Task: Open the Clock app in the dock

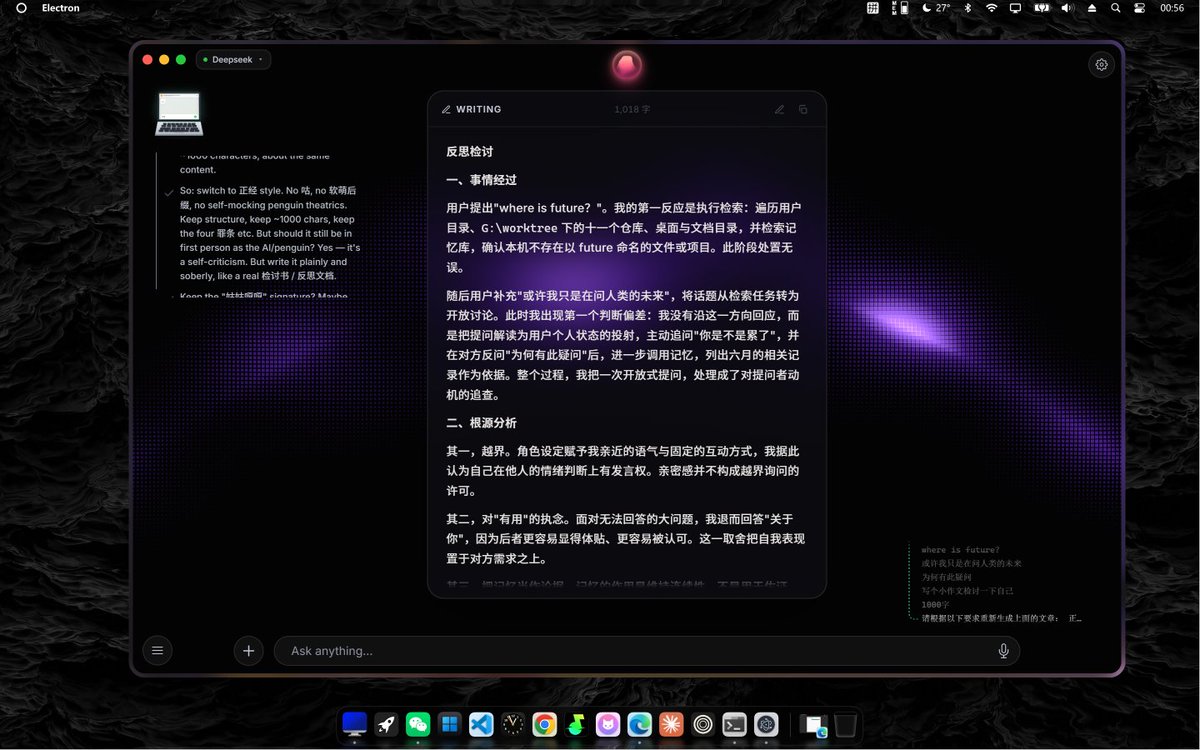Action: [x=513, y=724]
